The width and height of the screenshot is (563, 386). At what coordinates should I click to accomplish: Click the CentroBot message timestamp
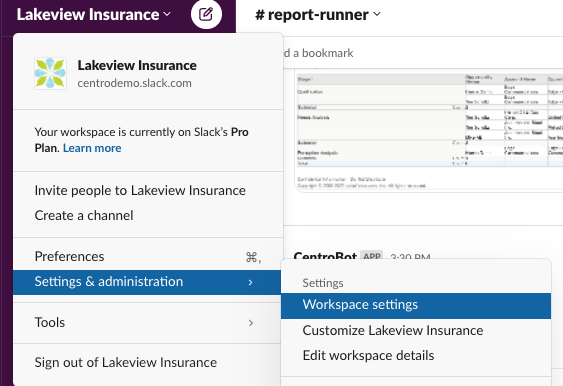coord(410,257)
